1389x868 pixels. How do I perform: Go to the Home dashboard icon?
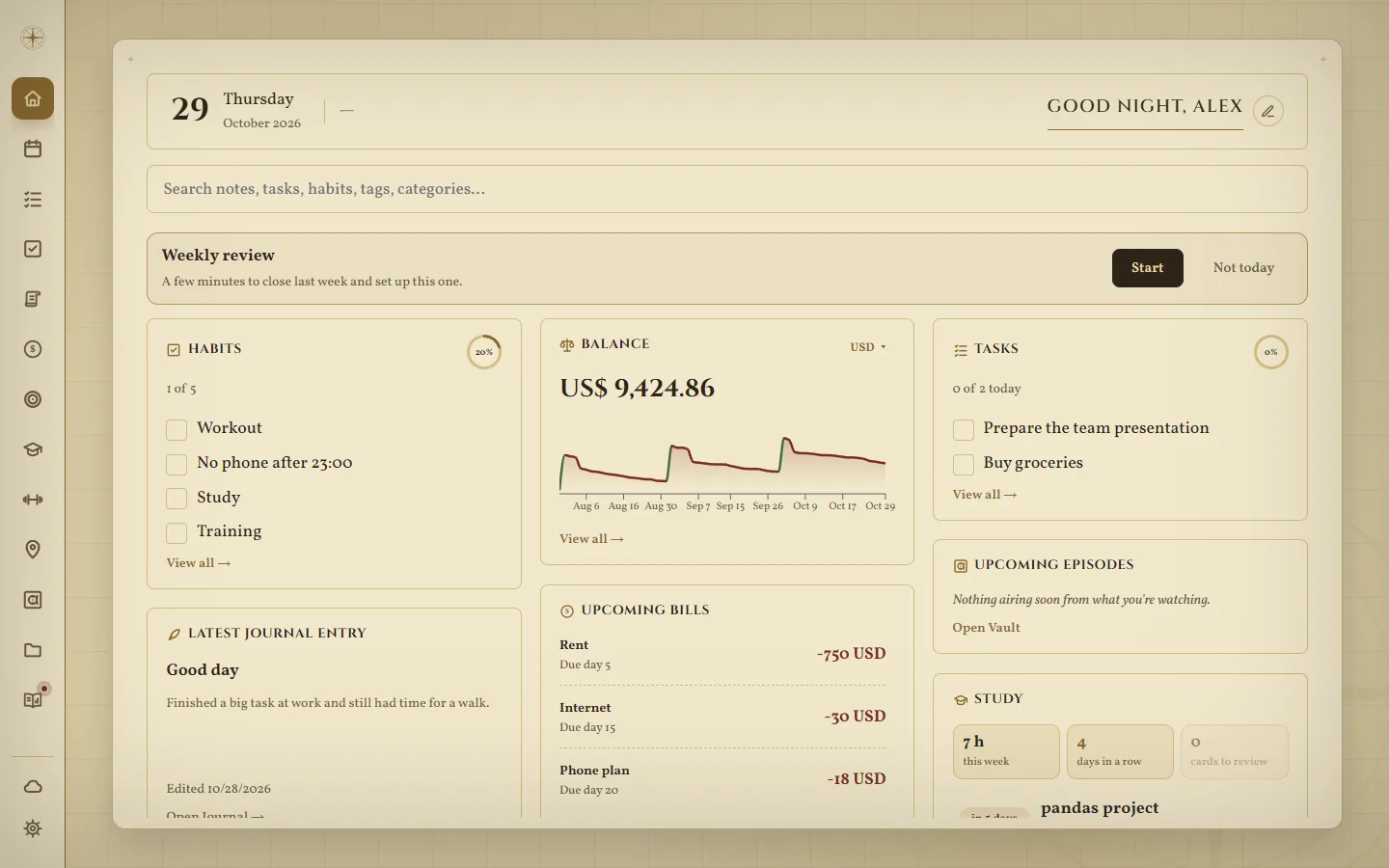pos(33,98)
